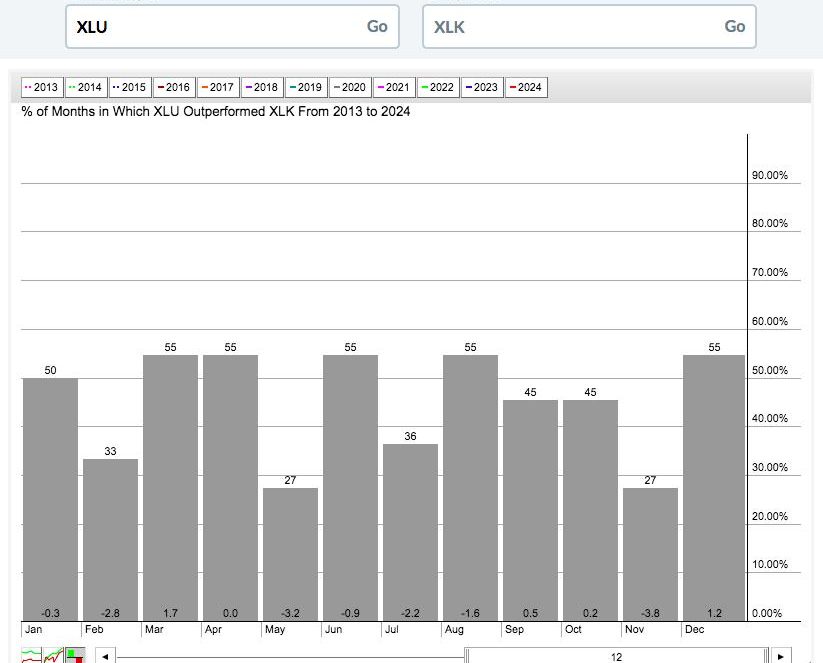Toggle the 2019 year legend button
The height and width of the screenshot is (663, 823).
point(307,87)
